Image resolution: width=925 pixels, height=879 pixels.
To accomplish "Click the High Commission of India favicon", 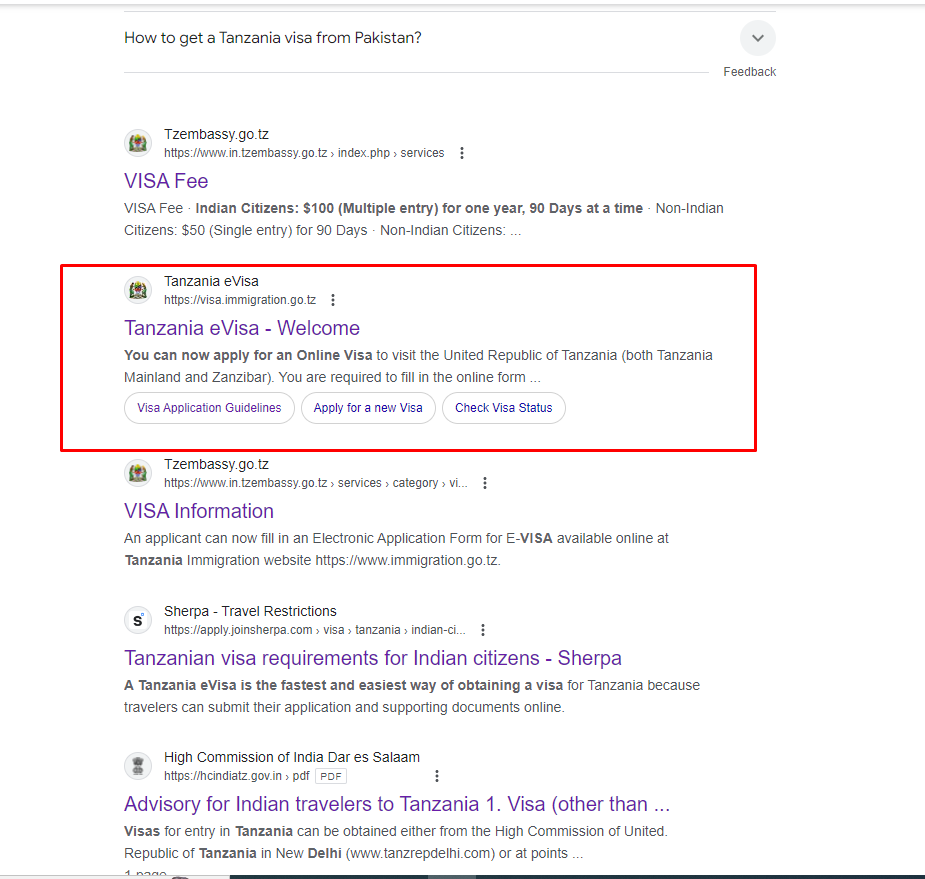I will click(x=138, y=766).
